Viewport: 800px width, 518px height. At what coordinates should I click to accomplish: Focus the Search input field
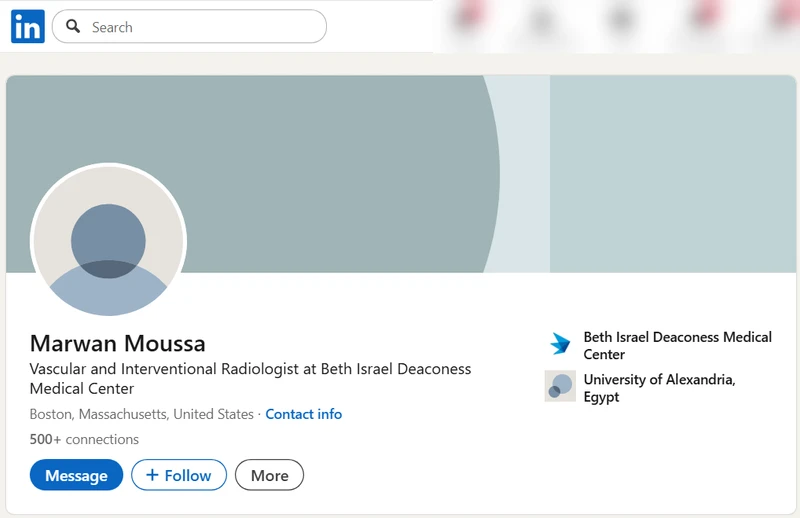tap(200, 27)
